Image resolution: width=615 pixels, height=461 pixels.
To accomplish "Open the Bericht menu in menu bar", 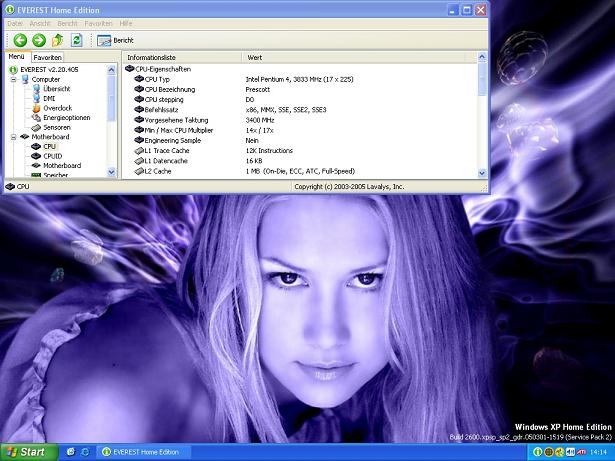I will click(67, 24).
